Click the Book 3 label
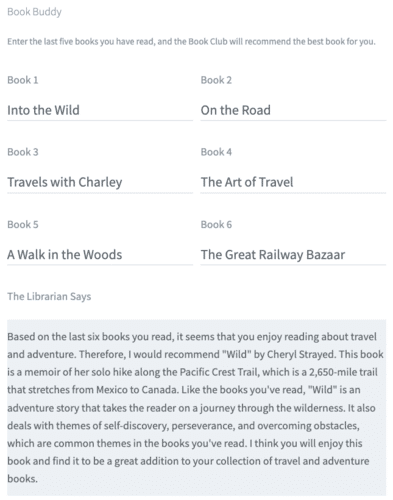The width and height of the screenshot is (393, 500). (23, 152)
